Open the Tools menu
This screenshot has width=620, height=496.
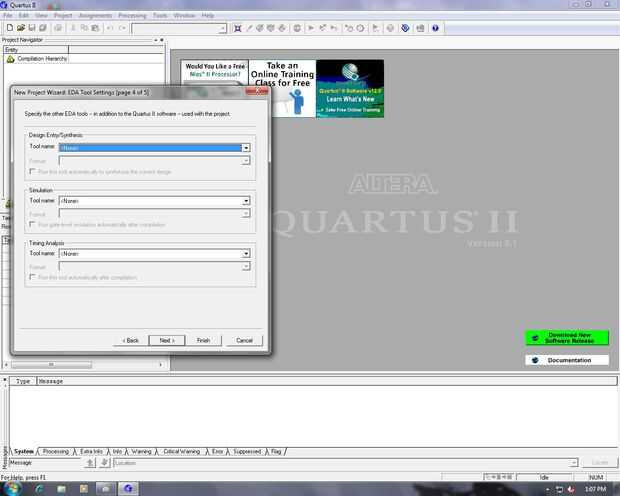pyautogui.click(x=160, y=15)
